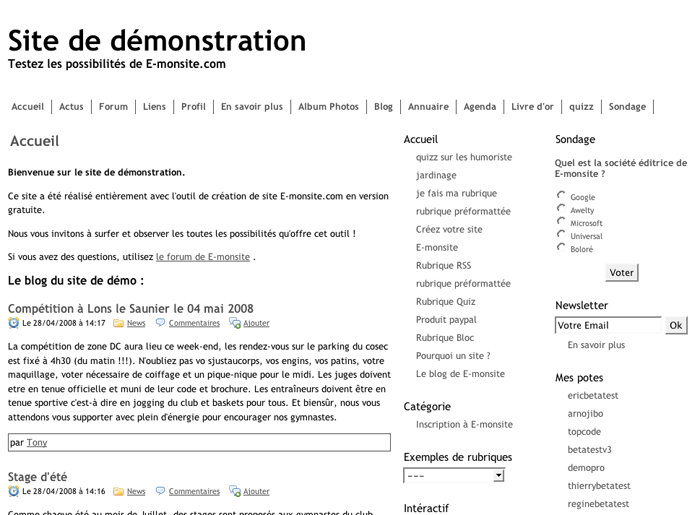The height and width of the screenshot is (515, 700).
Task: Open Agenda in navigation bar
Action: [x=480, y=107]
